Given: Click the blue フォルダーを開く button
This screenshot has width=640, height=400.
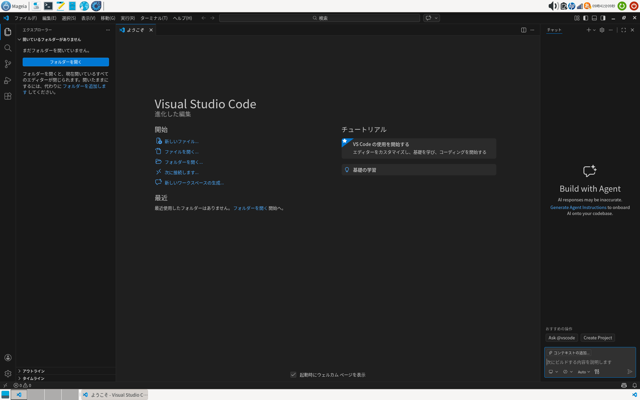Looking at the screenshot, I should tap(65, 61).
